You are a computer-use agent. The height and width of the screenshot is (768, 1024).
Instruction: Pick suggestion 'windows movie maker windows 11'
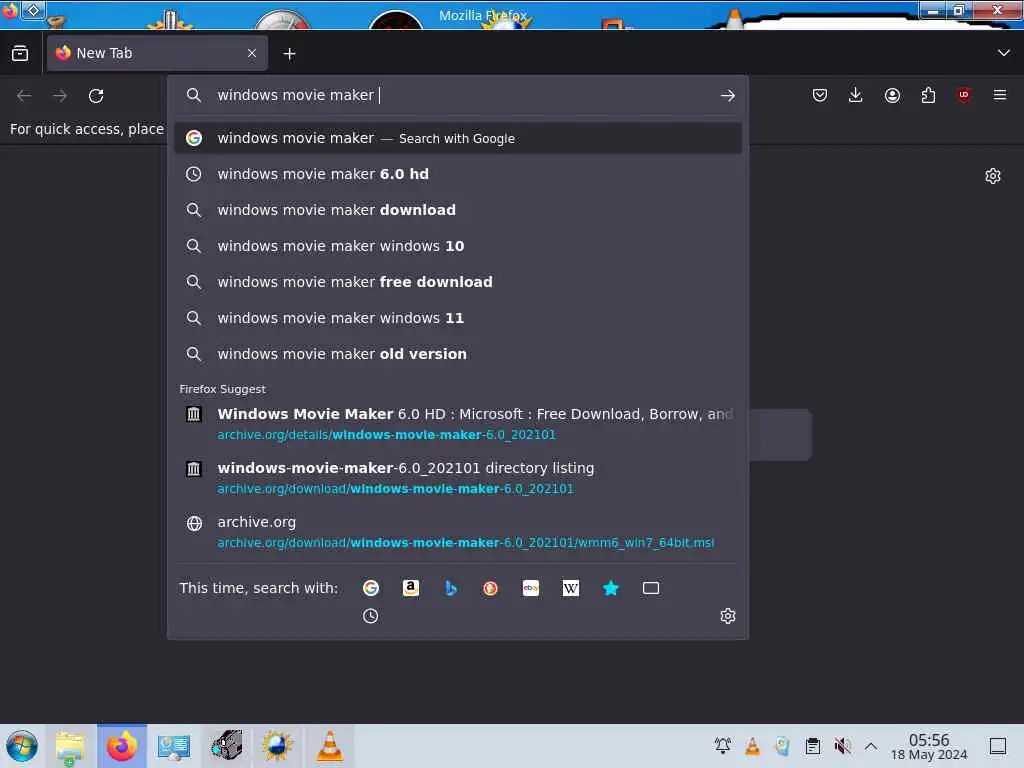[458, 318]
